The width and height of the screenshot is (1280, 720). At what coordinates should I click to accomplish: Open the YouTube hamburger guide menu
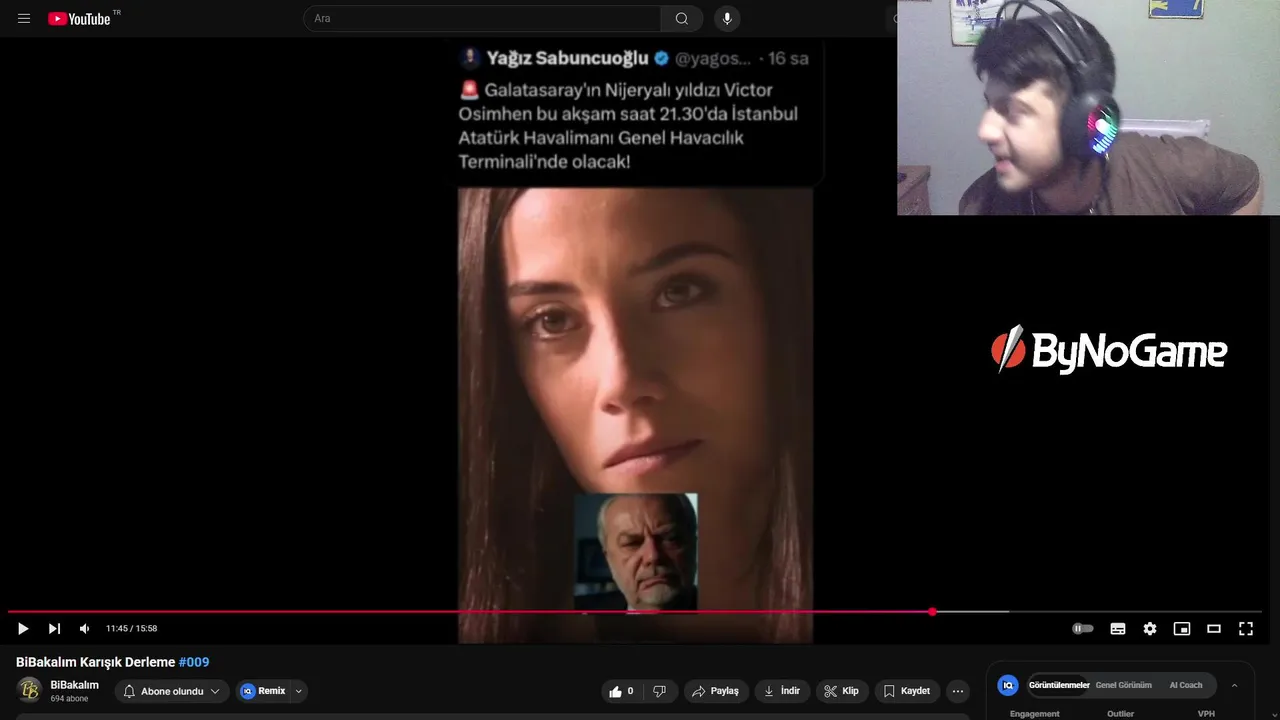point(24,18)
